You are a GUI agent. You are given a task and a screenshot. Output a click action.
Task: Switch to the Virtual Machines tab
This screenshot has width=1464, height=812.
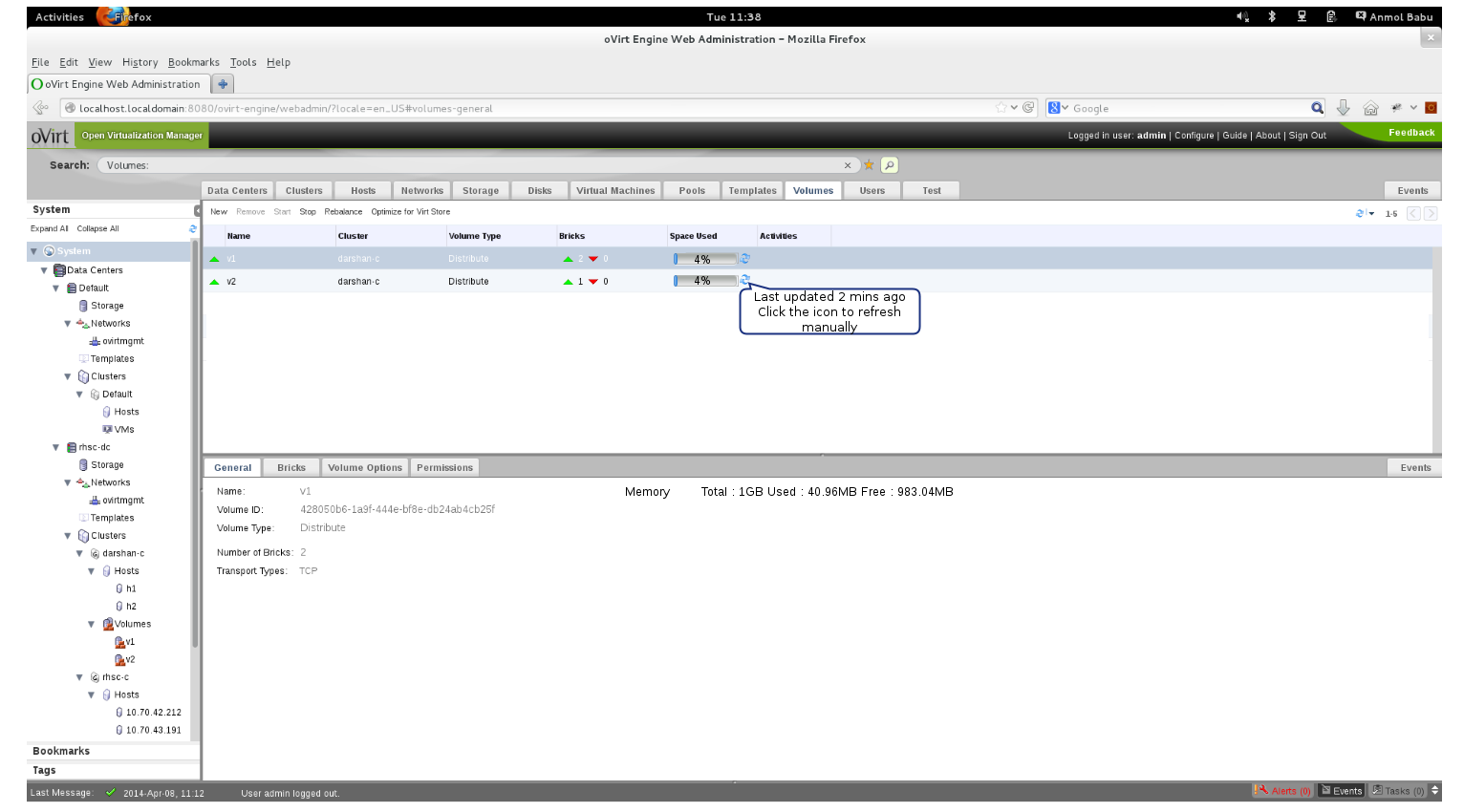(615, 191)
